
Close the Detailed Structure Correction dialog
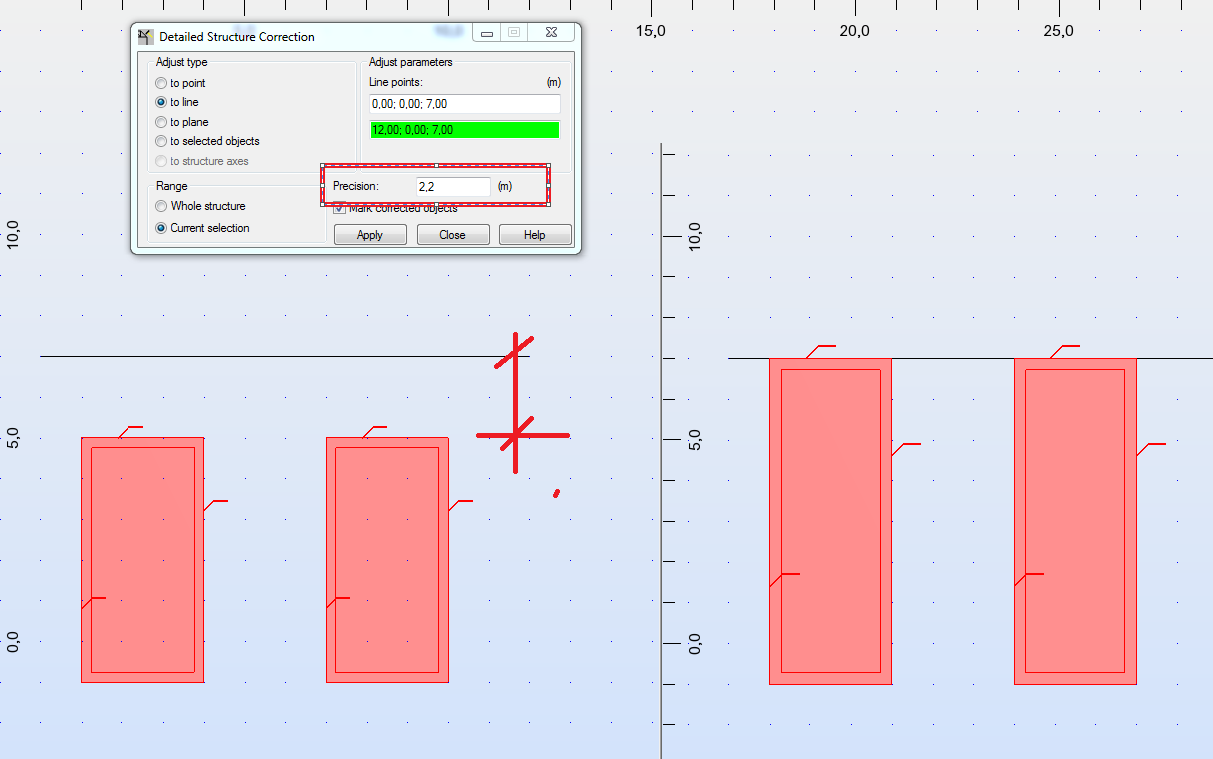(452, 234)
